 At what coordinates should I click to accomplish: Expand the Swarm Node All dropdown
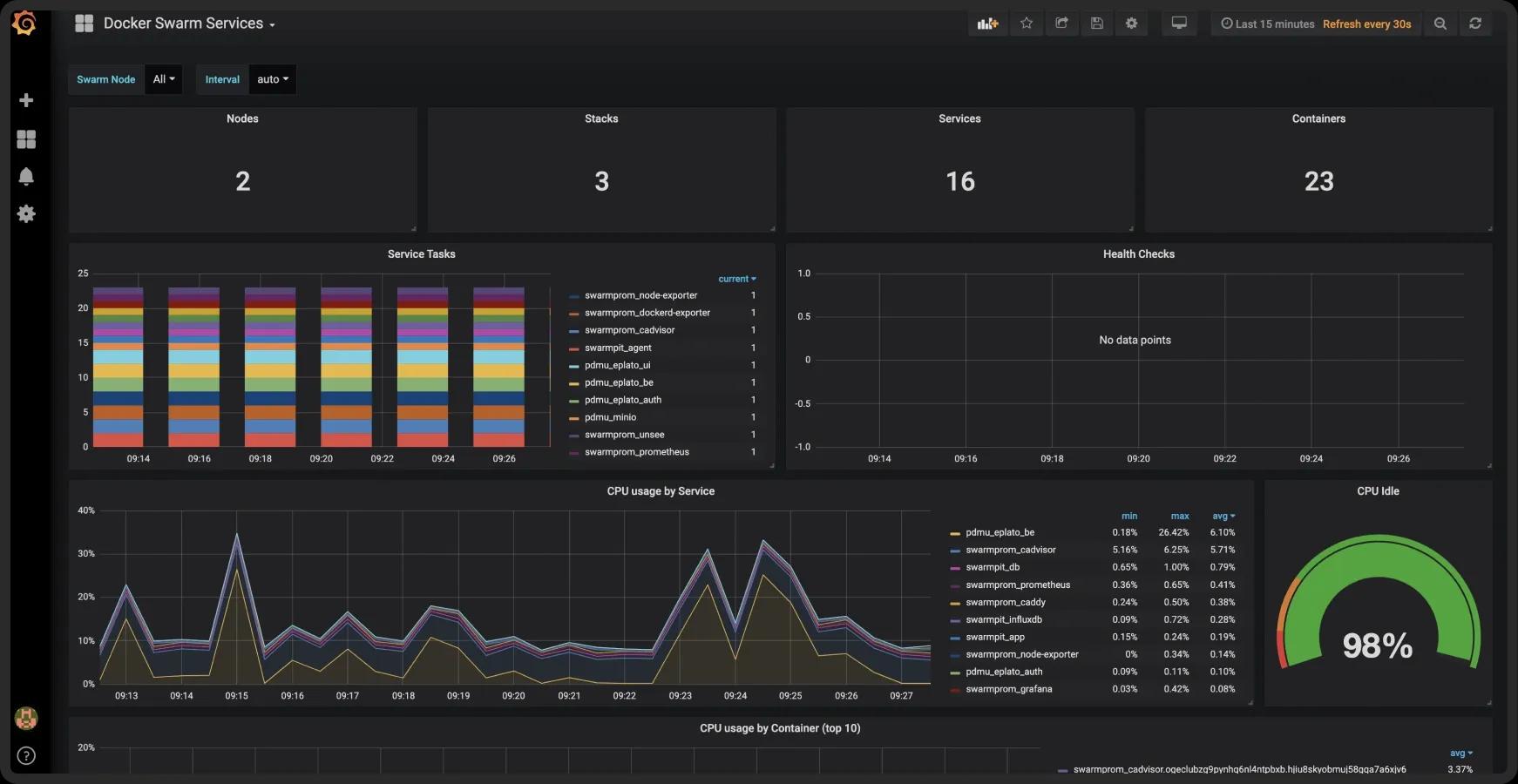pyautogui.click(x=164, y=79)
